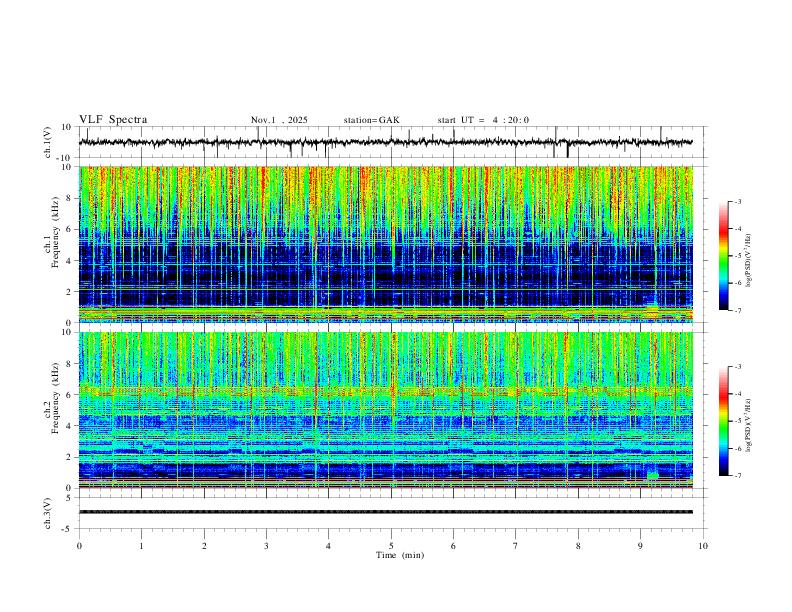This screenshot has height=612, width=792.
Task: Click the "2" kHz tick on ch.1 frequency axis
Action: (x=69, y=291)
